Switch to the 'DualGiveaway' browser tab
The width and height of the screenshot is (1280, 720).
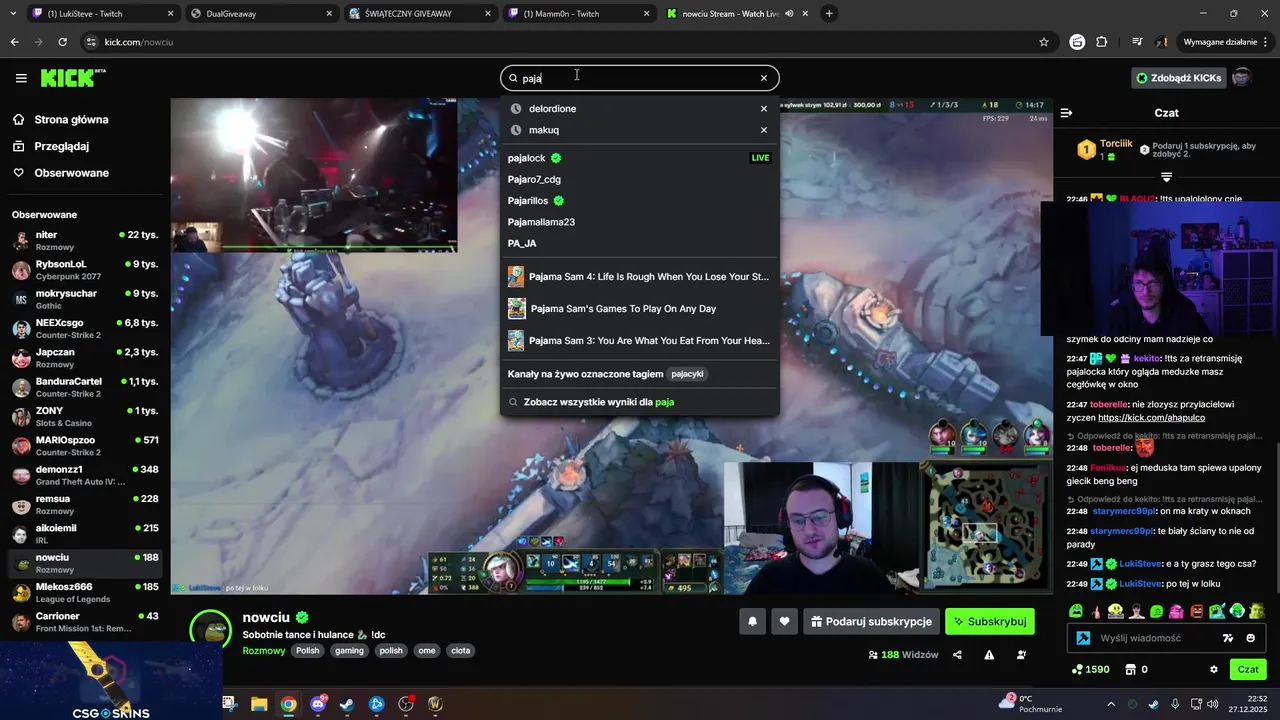(x=260, y=14)
